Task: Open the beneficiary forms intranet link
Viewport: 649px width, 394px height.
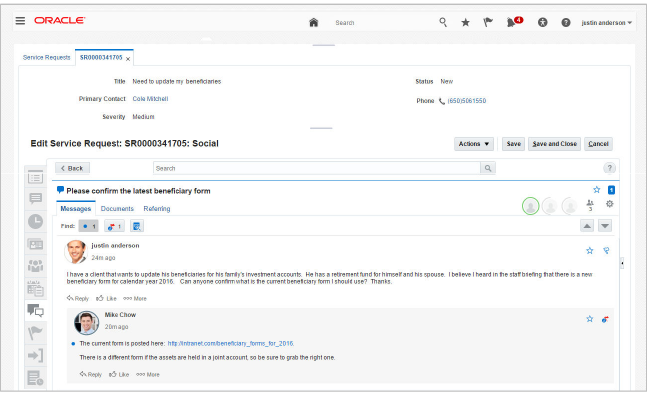Action: (231, 344)
